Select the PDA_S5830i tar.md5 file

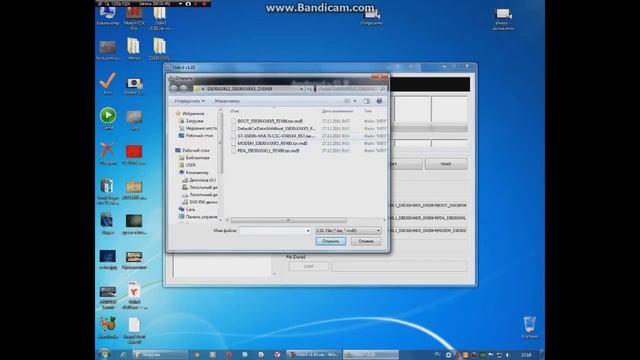tap(268, 151)
